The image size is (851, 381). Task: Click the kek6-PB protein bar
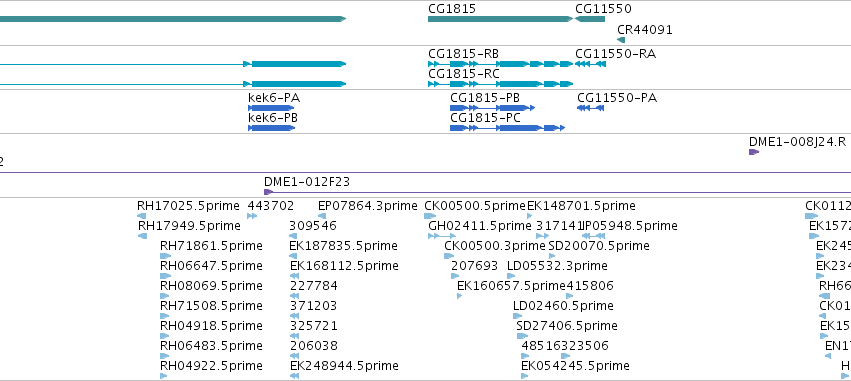tap(271, 128)
